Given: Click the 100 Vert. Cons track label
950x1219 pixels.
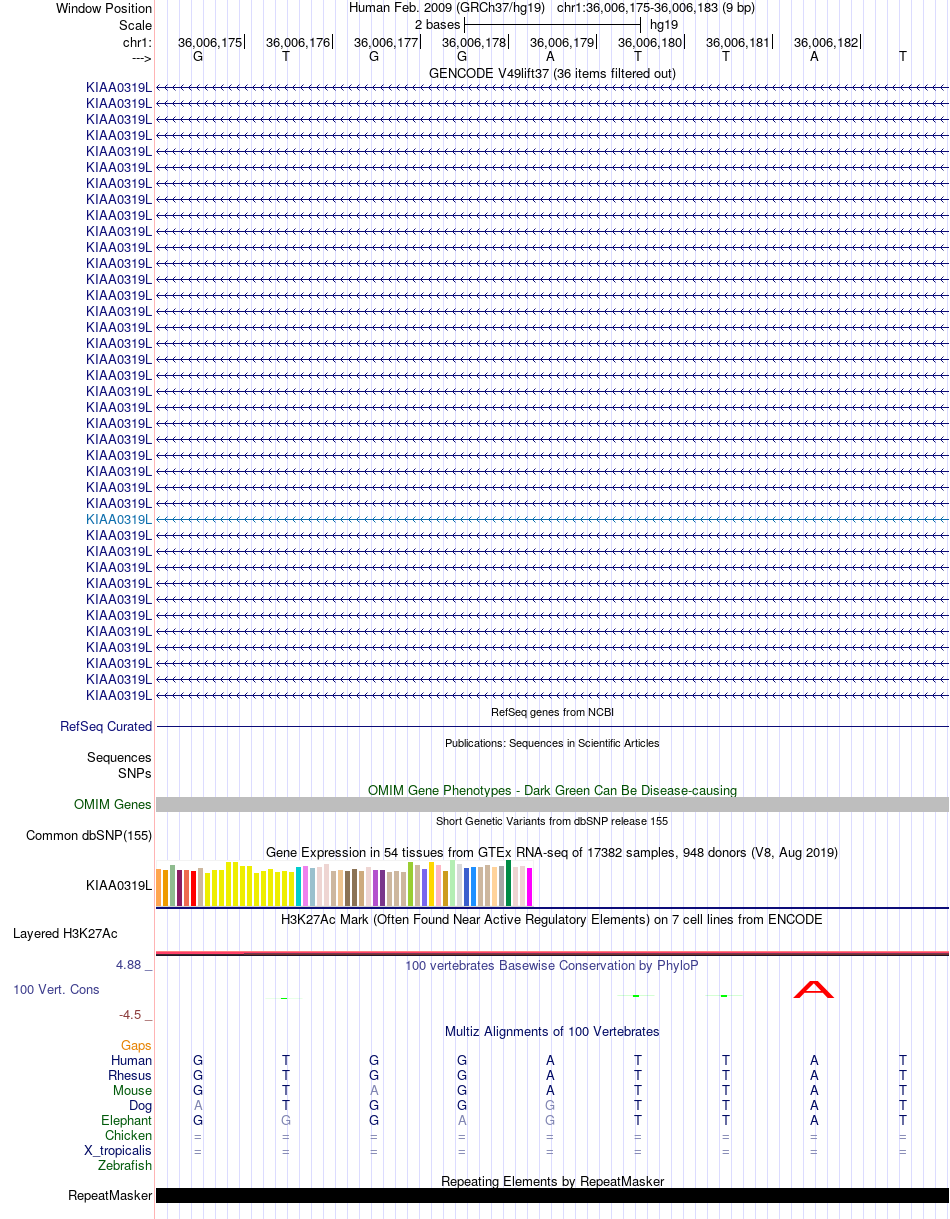Looking at the screenshot, I should click(x=56, y=990).
